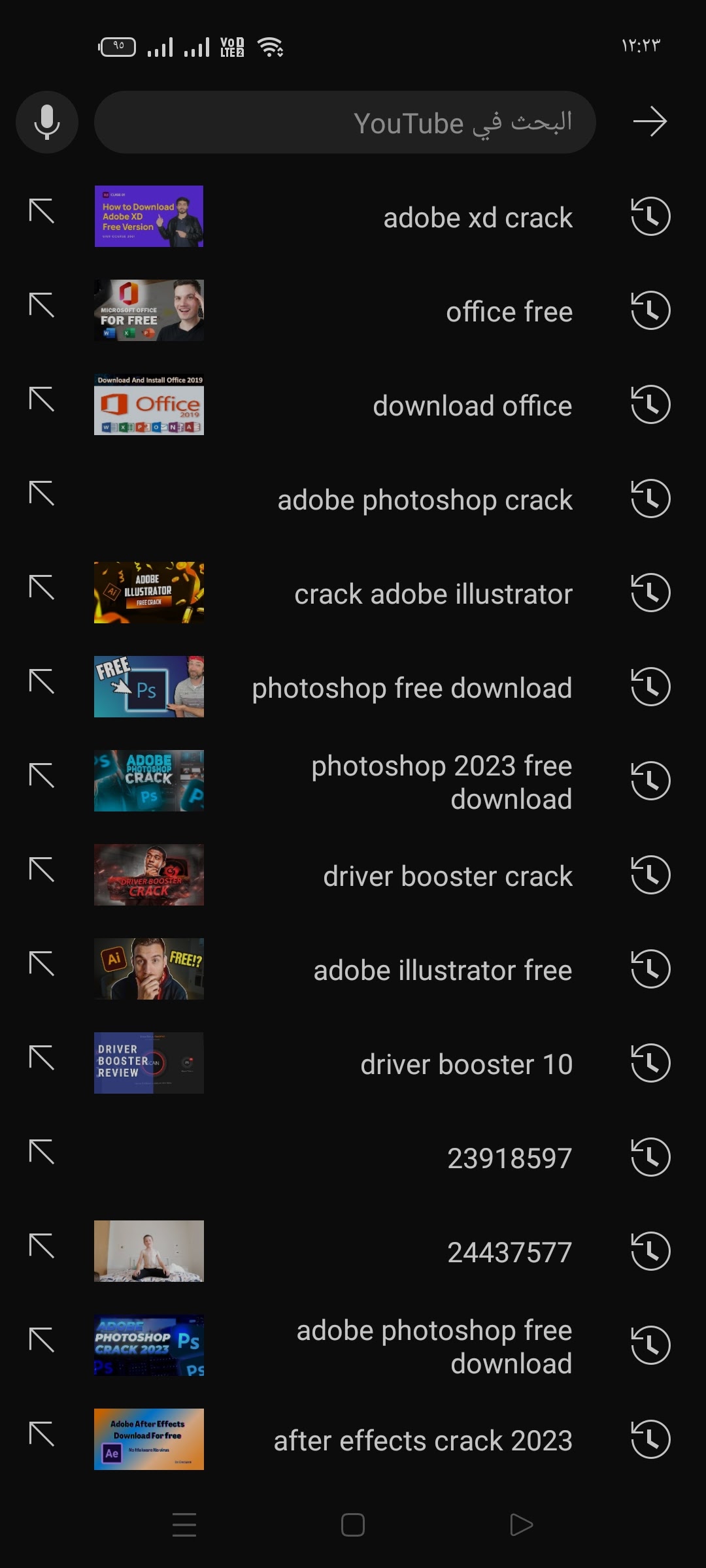Tap history clock icon for 'driver booster 10'
Screen dimensions: 706x1568
click(x=650, y=1063)
